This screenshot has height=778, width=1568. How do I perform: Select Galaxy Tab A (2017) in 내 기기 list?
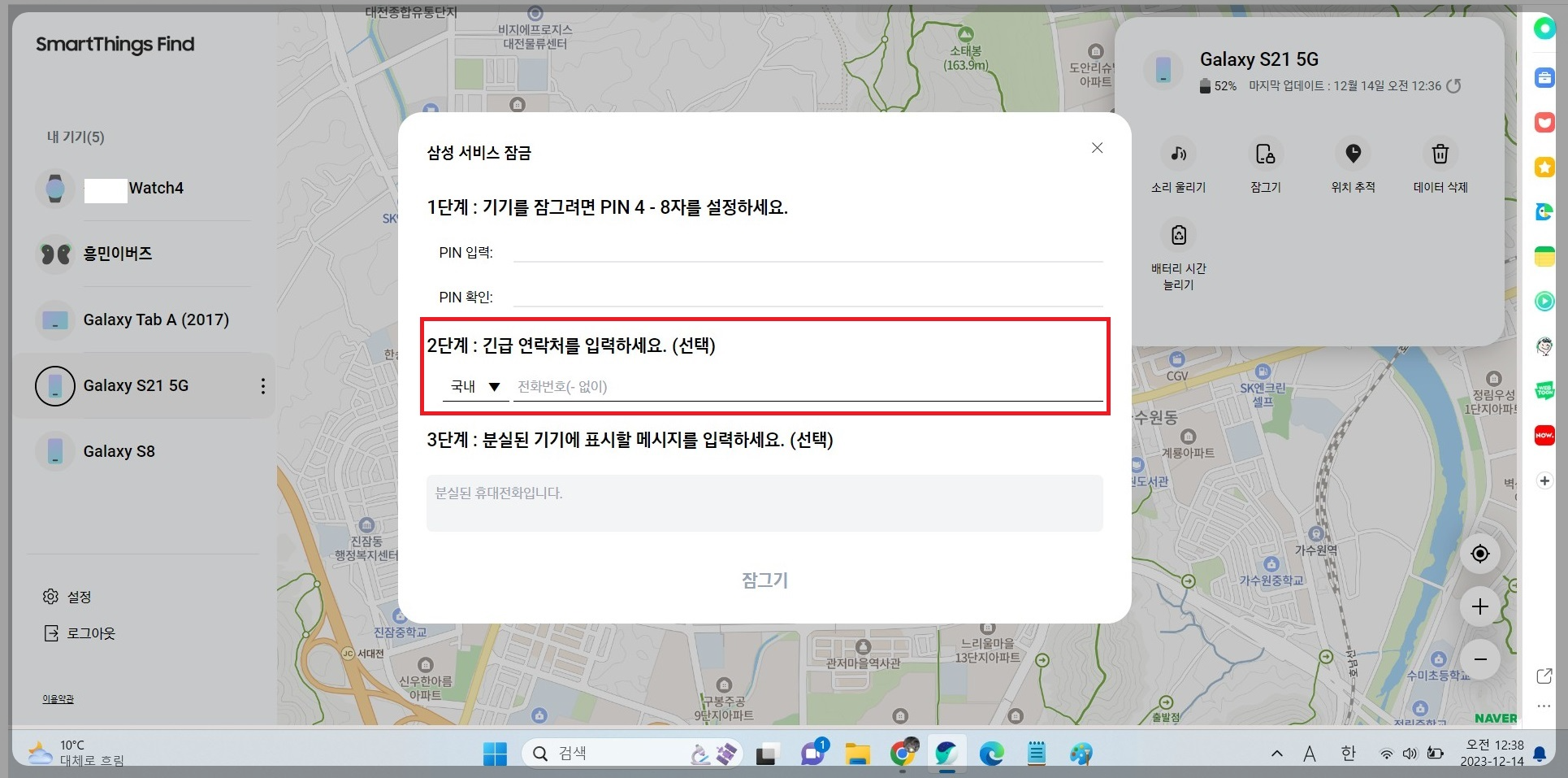coord(156,319)
